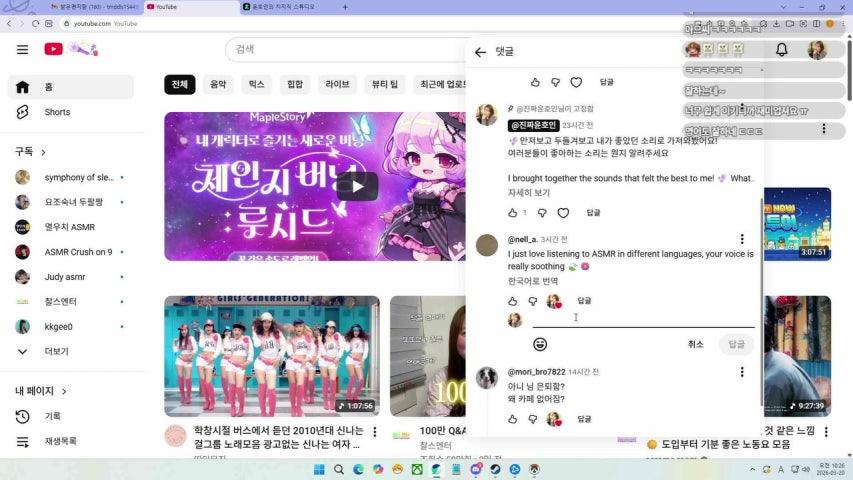Open three-dot menu on nell_a's comment
The image size is (853, 480).
(741, 239)
